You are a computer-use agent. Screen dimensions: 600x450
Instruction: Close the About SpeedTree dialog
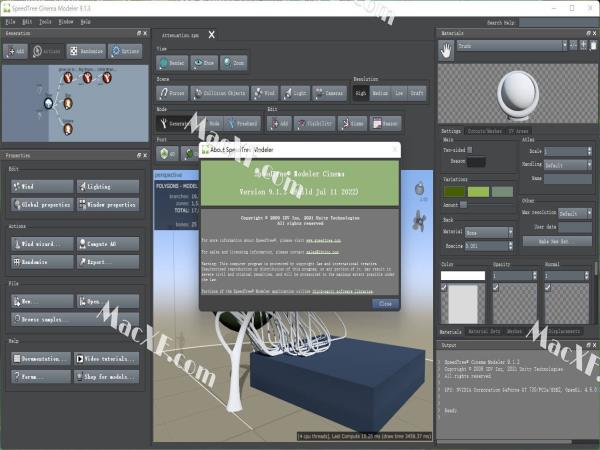(x=385, y=304)
